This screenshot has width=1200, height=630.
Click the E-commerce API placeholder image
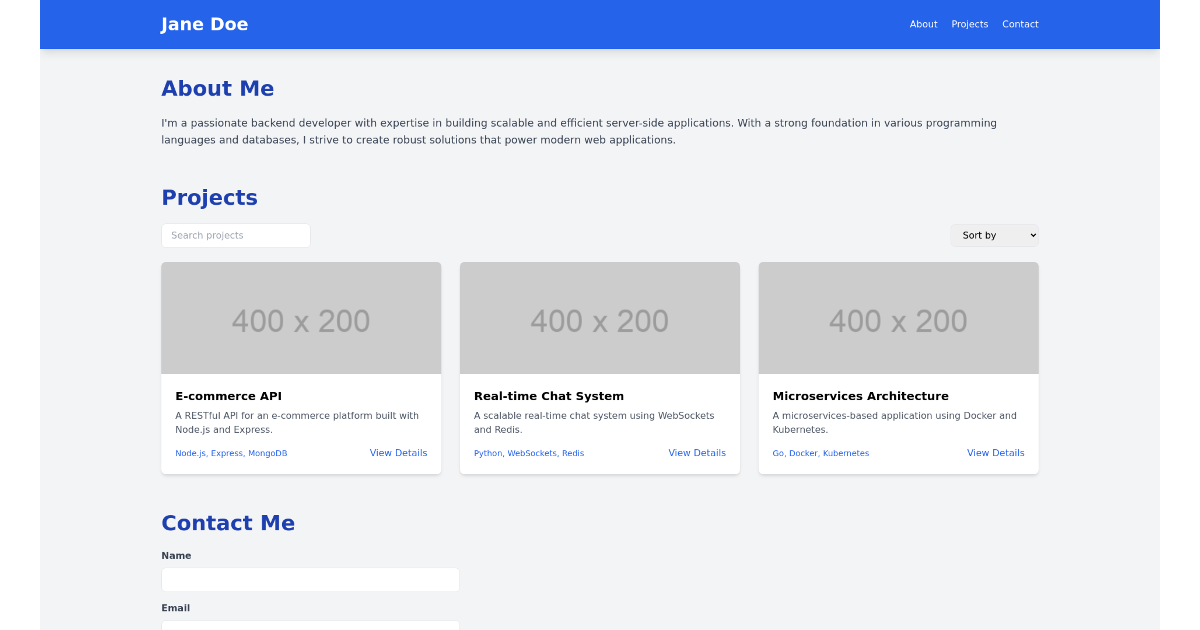(301, 317)
